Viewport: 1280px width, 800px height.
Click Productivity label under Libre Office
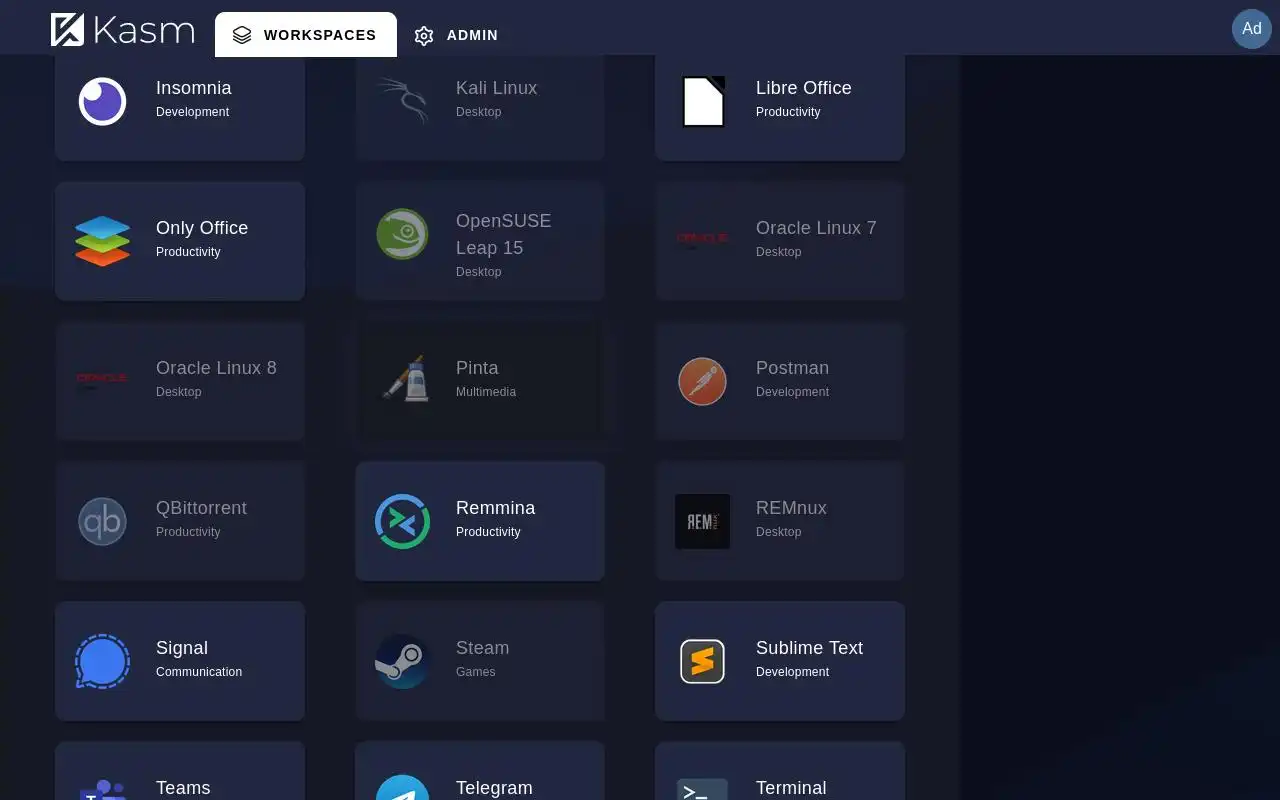click(788, 112)
